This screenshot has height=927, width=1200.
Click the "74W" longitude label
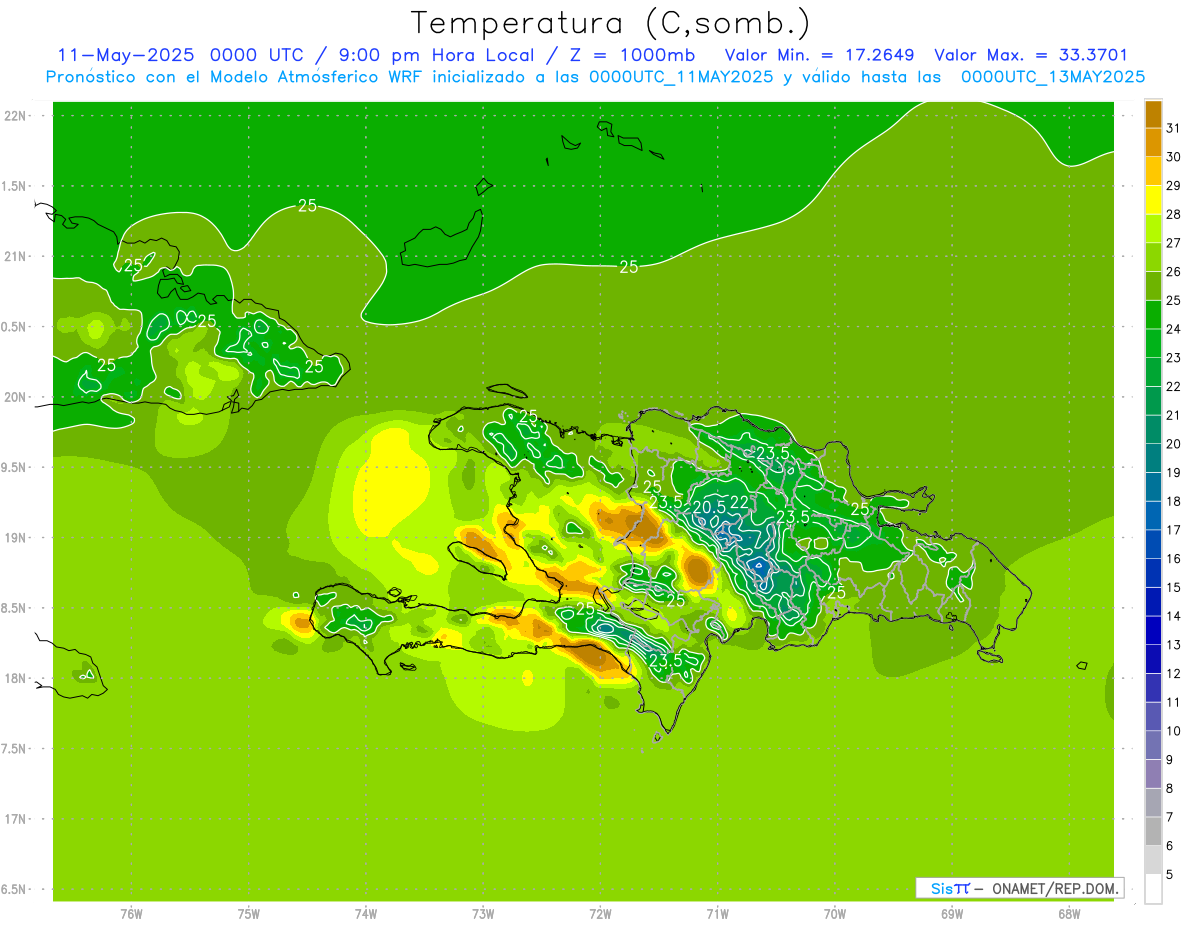[365, 914]
